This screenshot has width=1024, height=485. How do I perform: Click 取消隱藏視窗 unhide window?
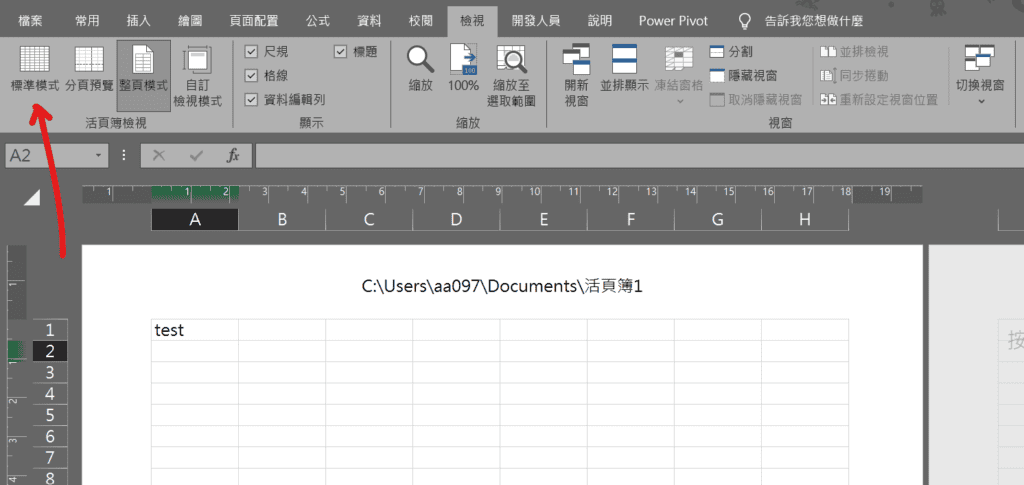[x=756, y=100]
